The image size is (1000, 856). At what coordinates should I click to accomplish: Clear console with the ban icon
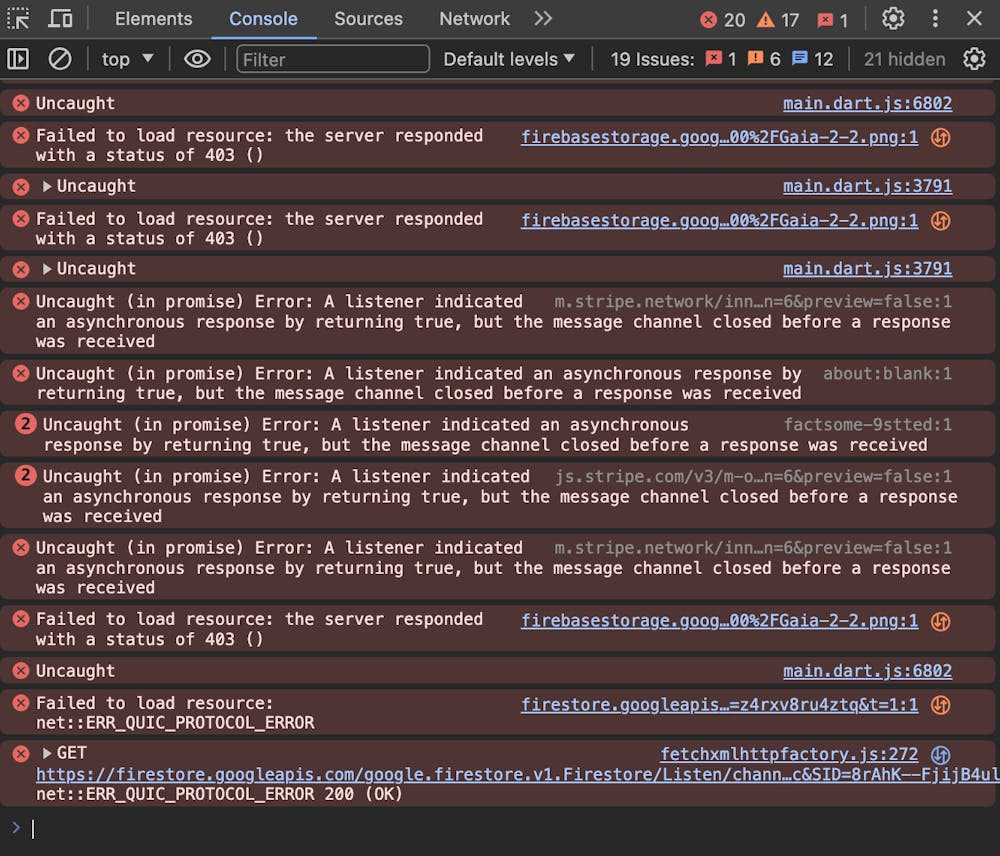[x=60, y=59]
